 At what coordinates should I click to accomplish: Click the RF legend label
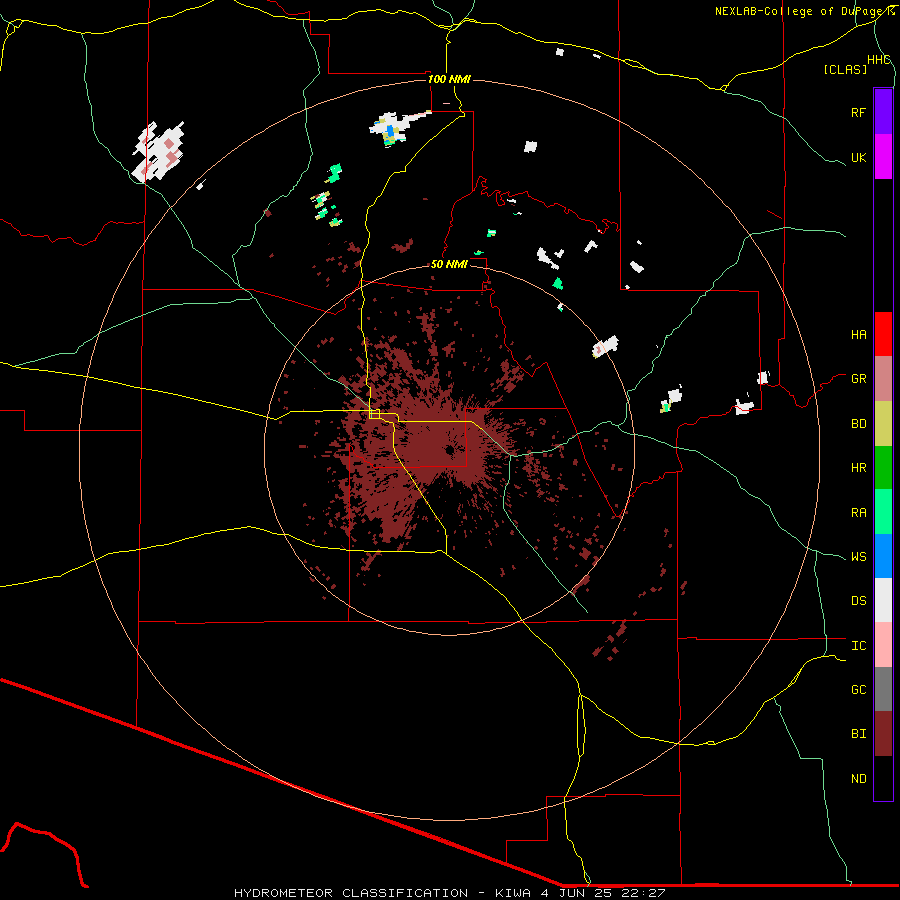[858, 112]
